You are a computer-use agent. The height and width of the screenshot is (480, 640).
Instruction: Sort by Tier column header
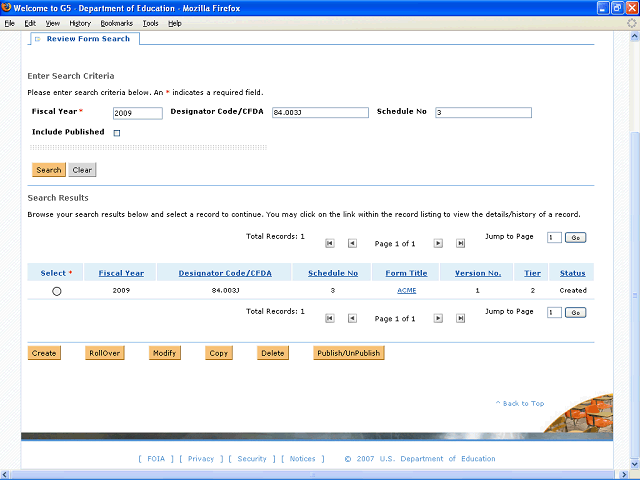click(533, 273)
